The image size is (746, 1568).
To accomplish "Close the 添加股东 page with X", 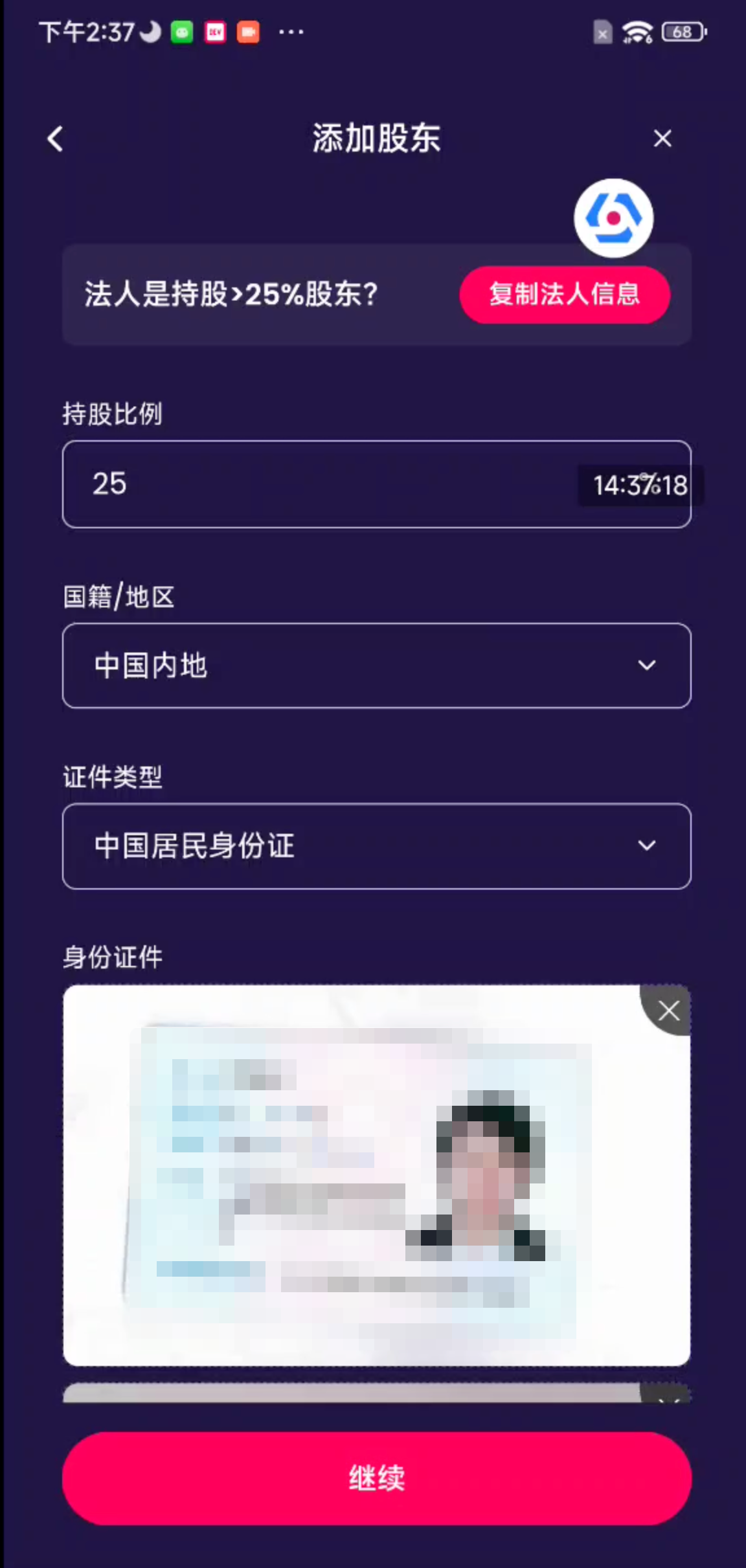I will pos(662,138).
